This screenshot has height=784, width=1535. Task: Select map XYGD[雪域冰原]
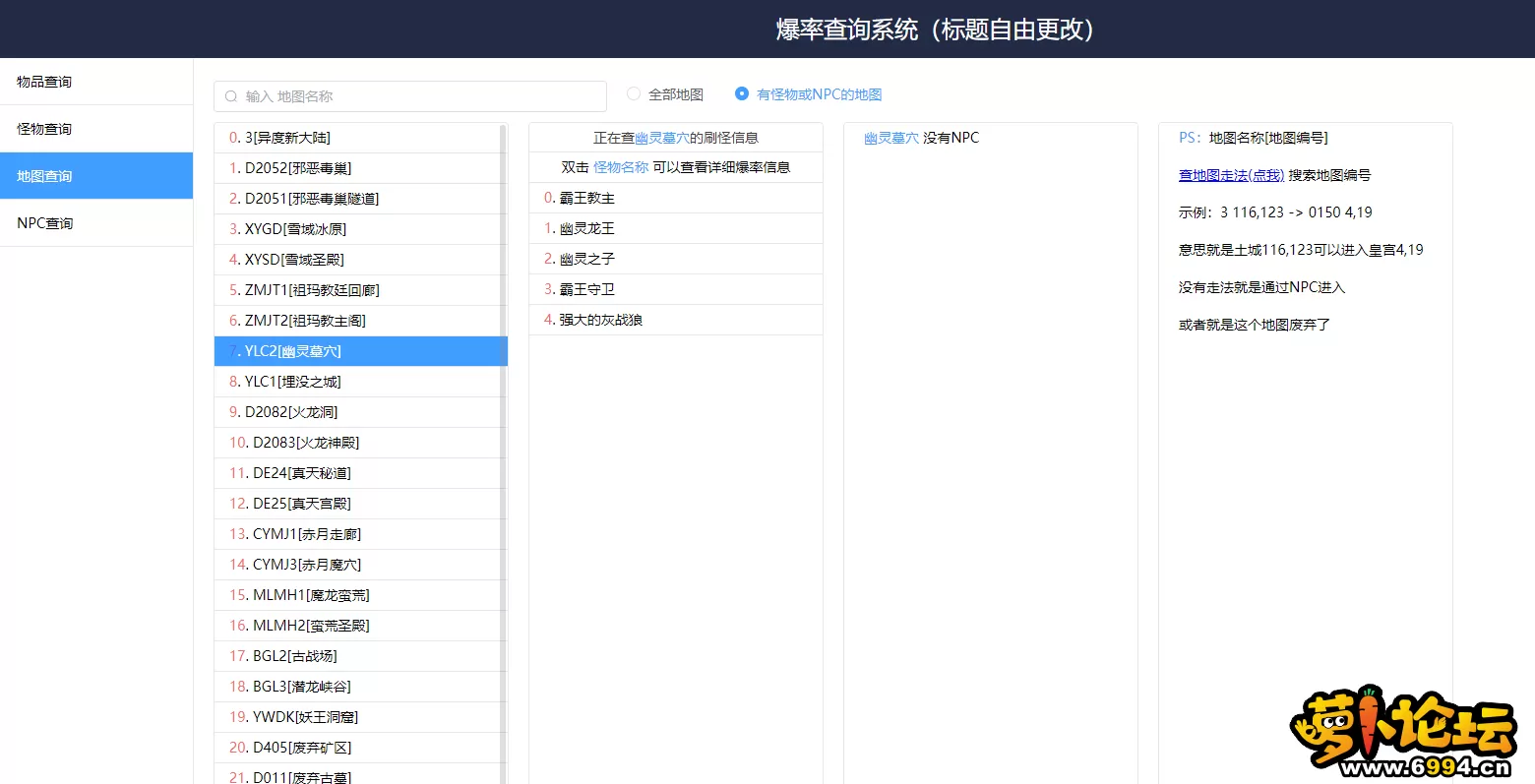357,229
